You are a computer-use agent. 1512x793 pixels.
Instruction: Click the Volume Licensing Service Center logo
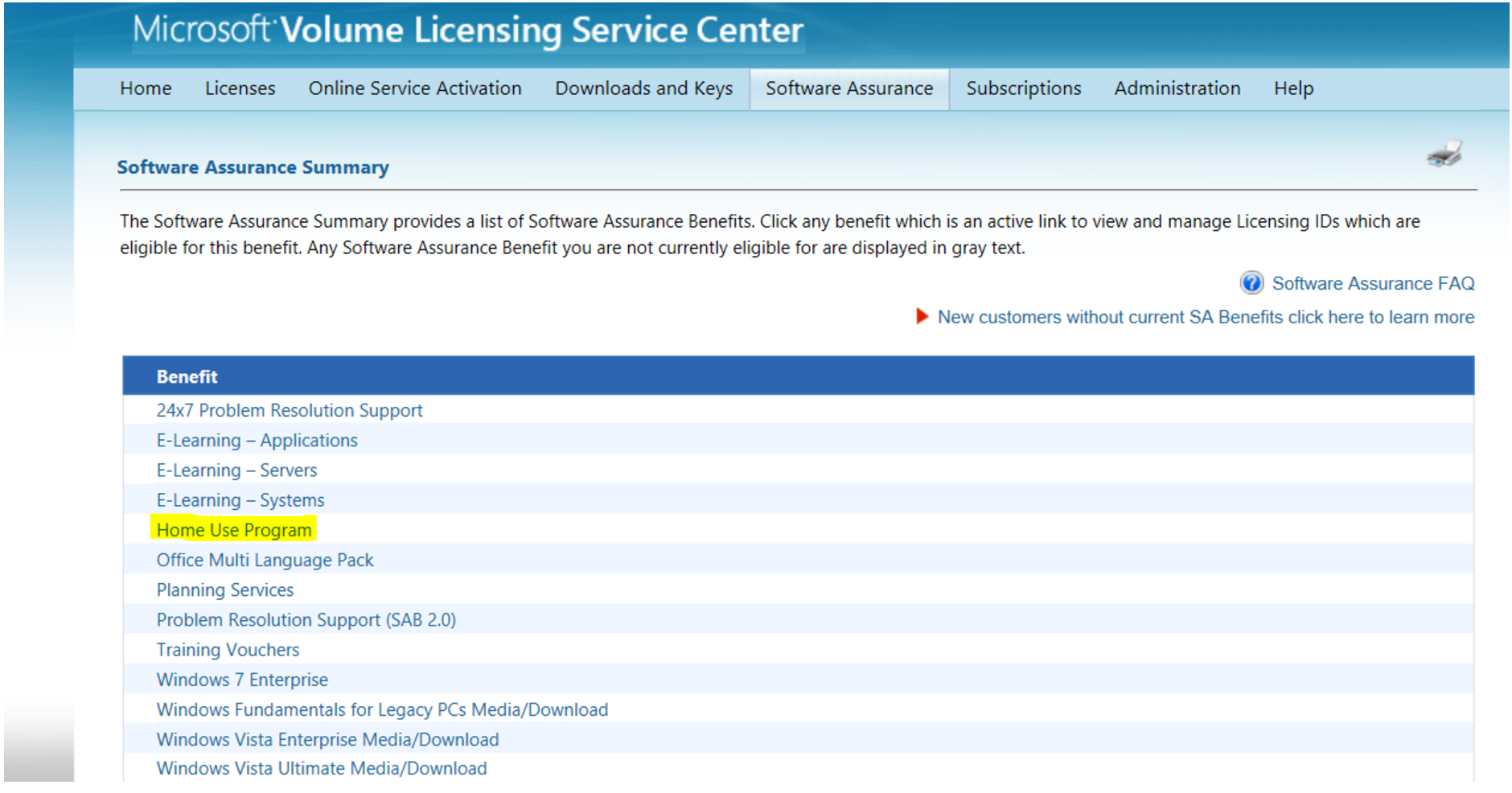pyautogui.click(x=468, y=31)
